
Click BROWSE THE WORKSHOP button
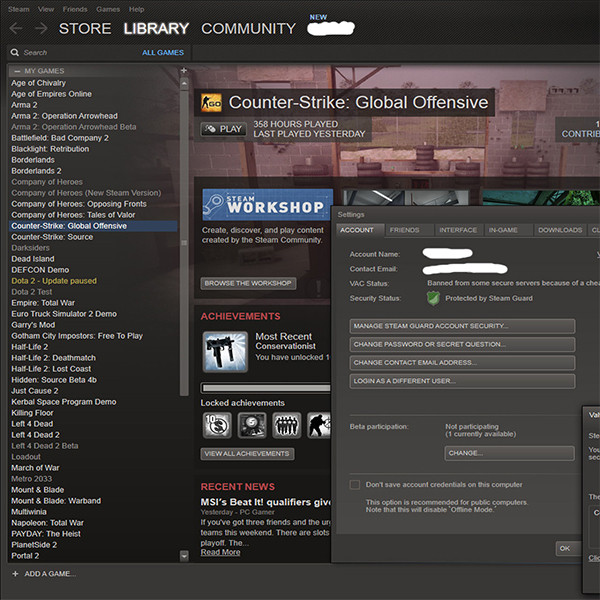pos(248,284)
